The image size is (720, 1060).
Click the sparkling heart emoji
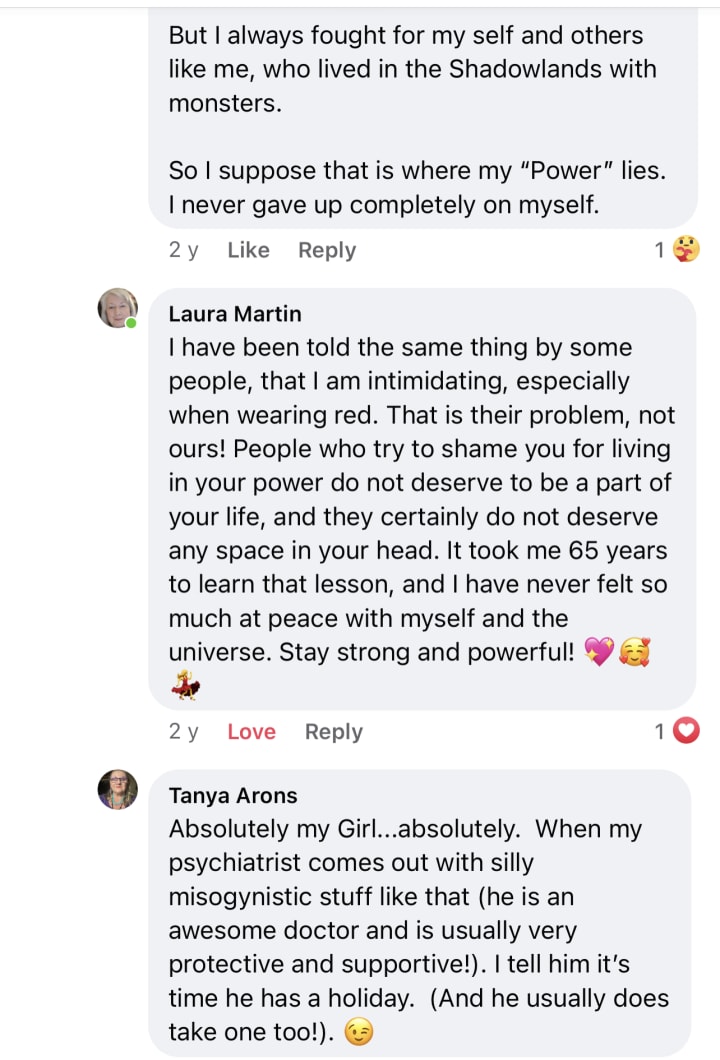(x=599, y=653)
